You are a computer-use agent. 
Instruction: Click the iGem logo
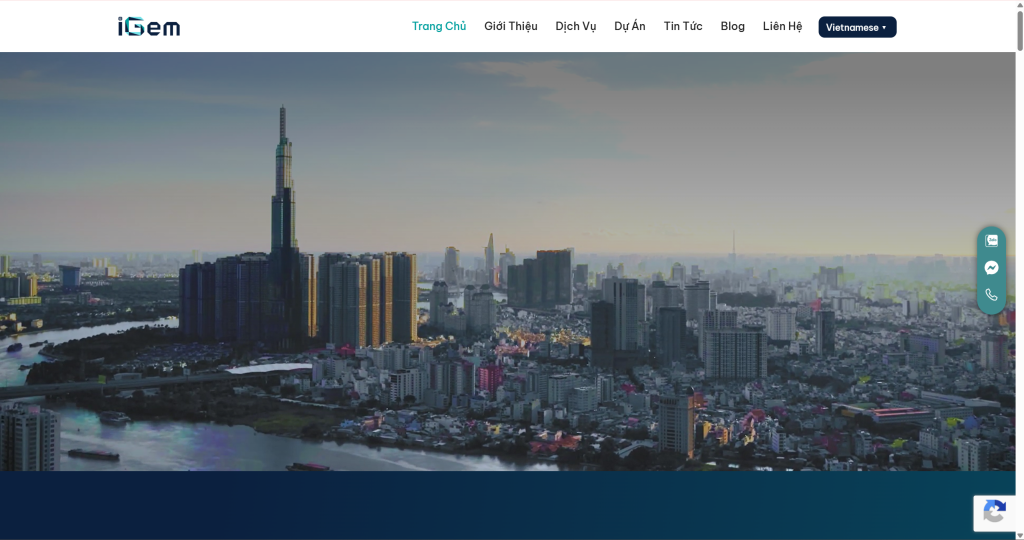pos(149,27)
